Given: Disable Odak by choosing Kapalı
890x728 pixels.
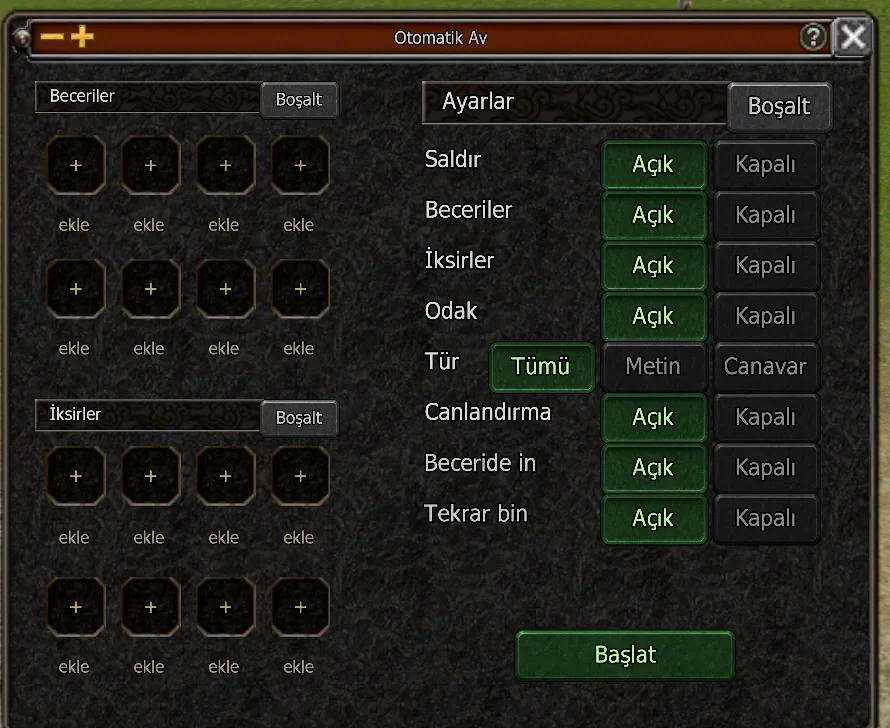Looking at the screenshot, I should pos(766,316).
